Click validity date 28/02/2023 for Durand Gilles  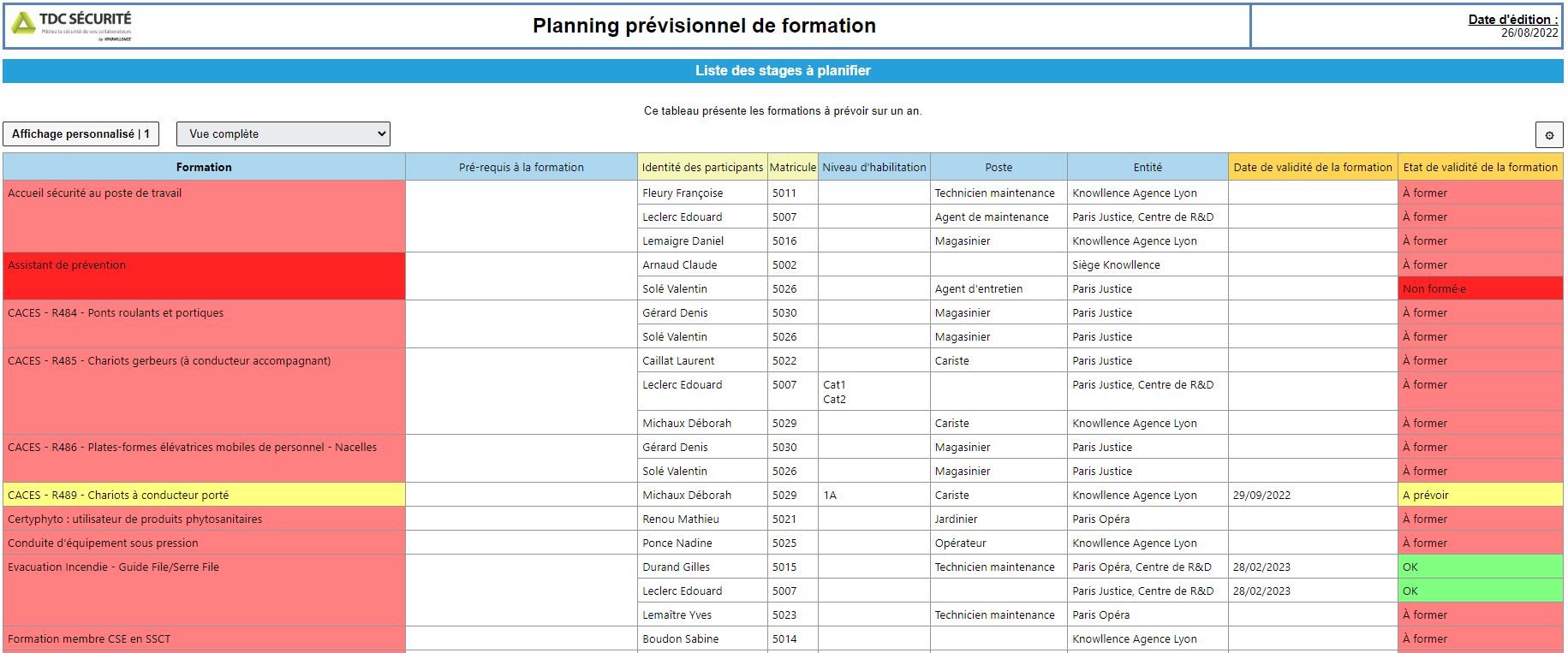pyautogui.click(x=1261, y=567)
